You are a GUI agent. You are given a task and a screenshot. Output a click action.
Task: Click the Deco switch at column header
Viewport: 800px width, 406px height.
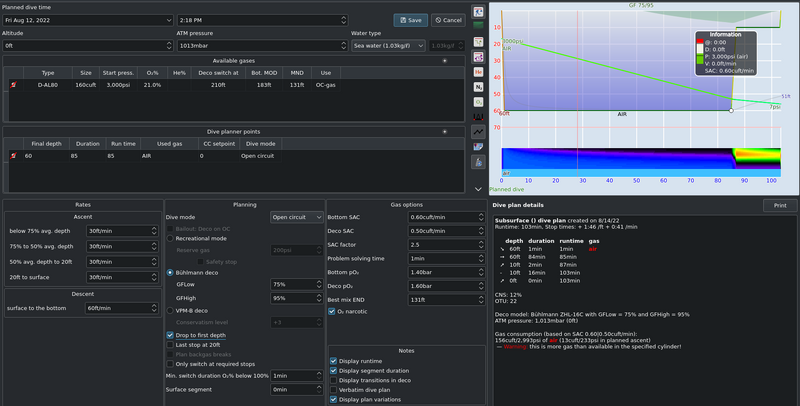pyautogui.click(x=217, y=72)
